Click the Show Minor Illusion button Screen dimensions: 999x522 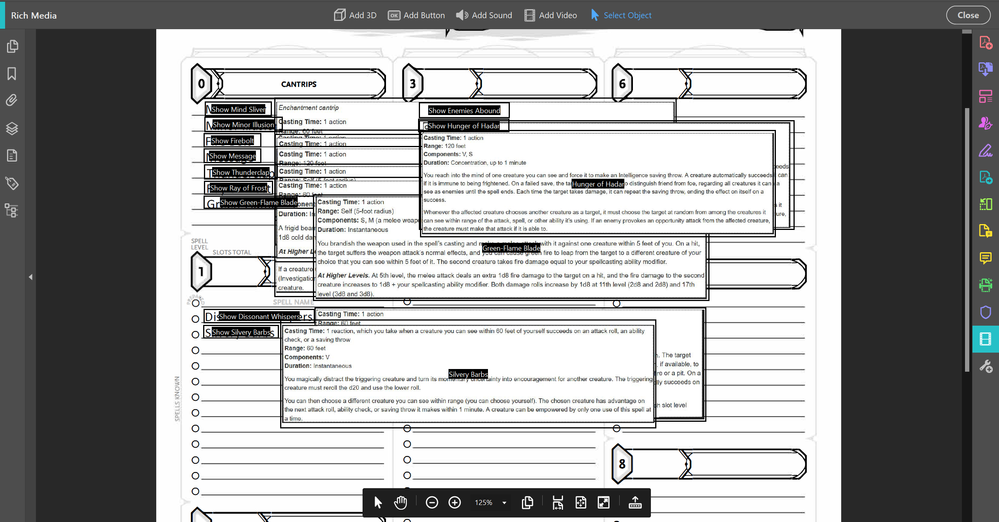tap(243, 125)
